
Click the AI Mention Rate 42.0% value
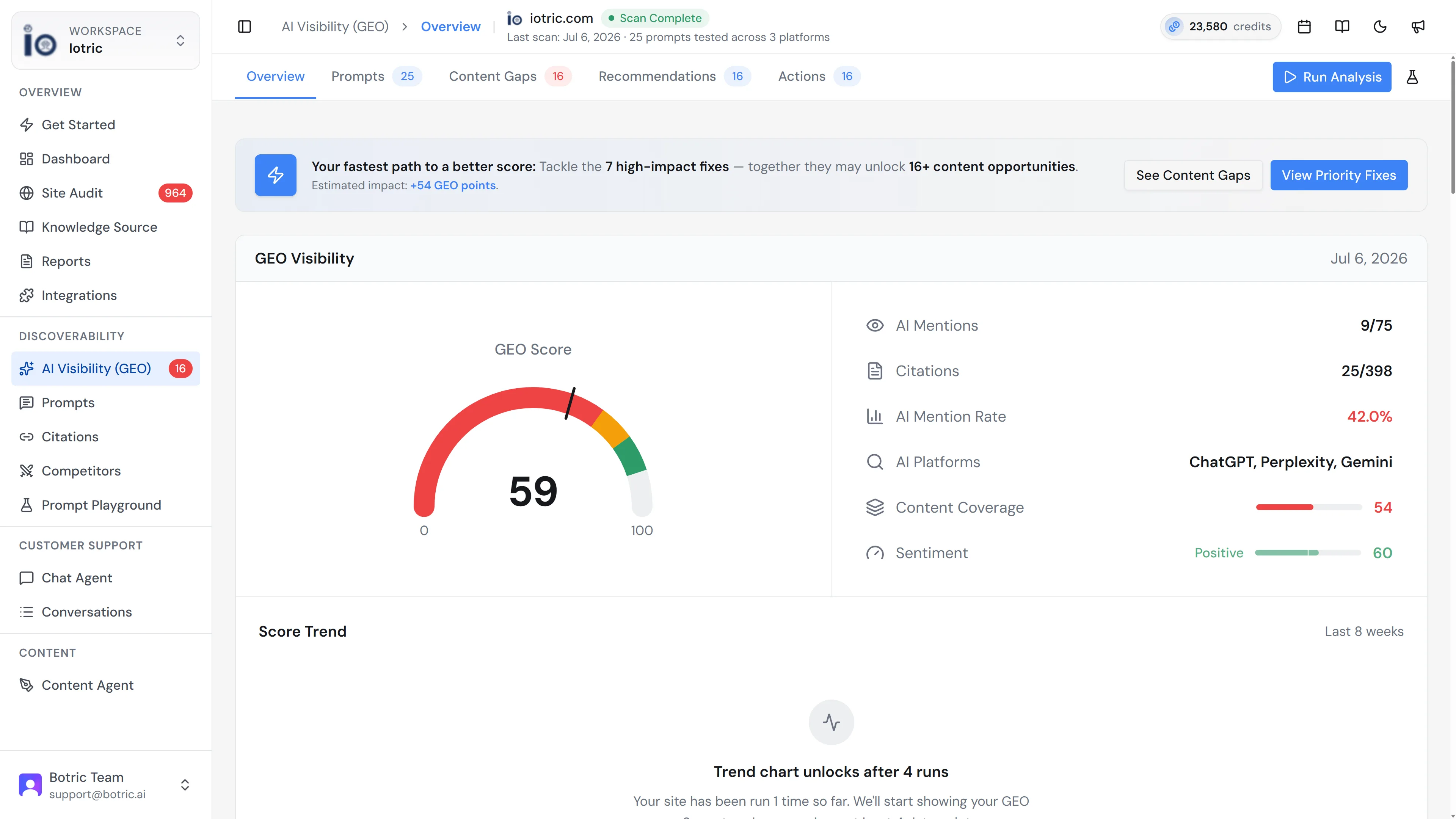coord(1370,417)
